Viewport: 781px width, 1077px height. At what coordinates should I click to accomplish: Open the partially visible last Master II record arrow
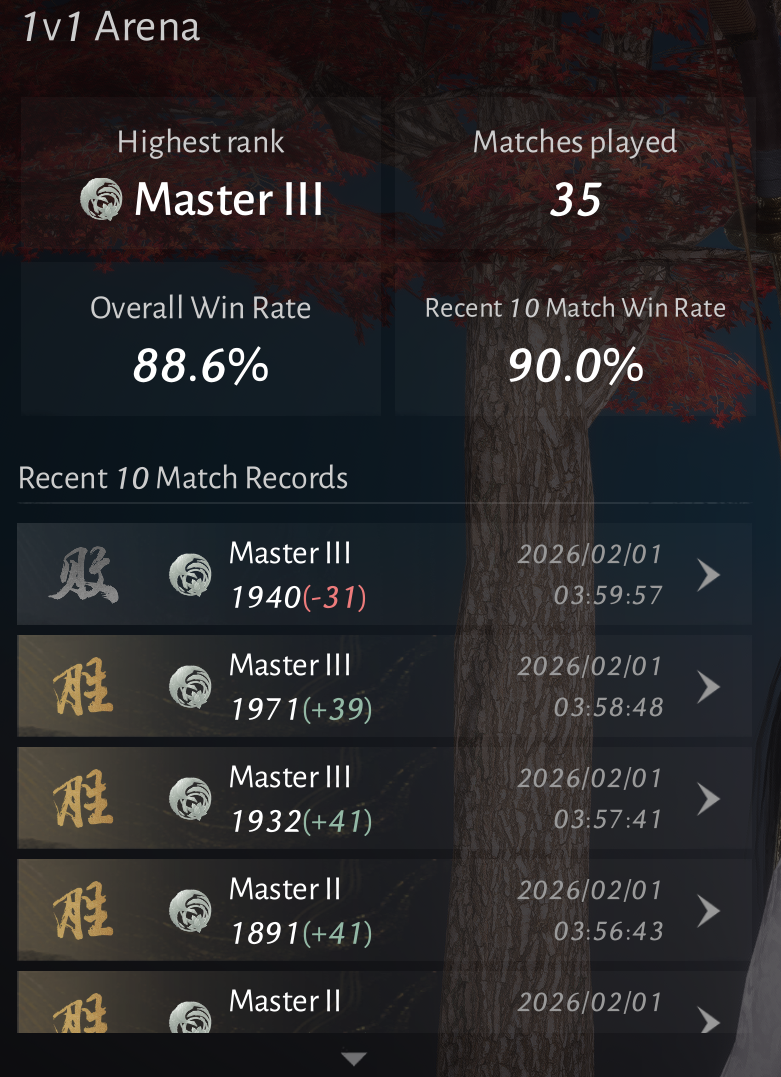708,1019
